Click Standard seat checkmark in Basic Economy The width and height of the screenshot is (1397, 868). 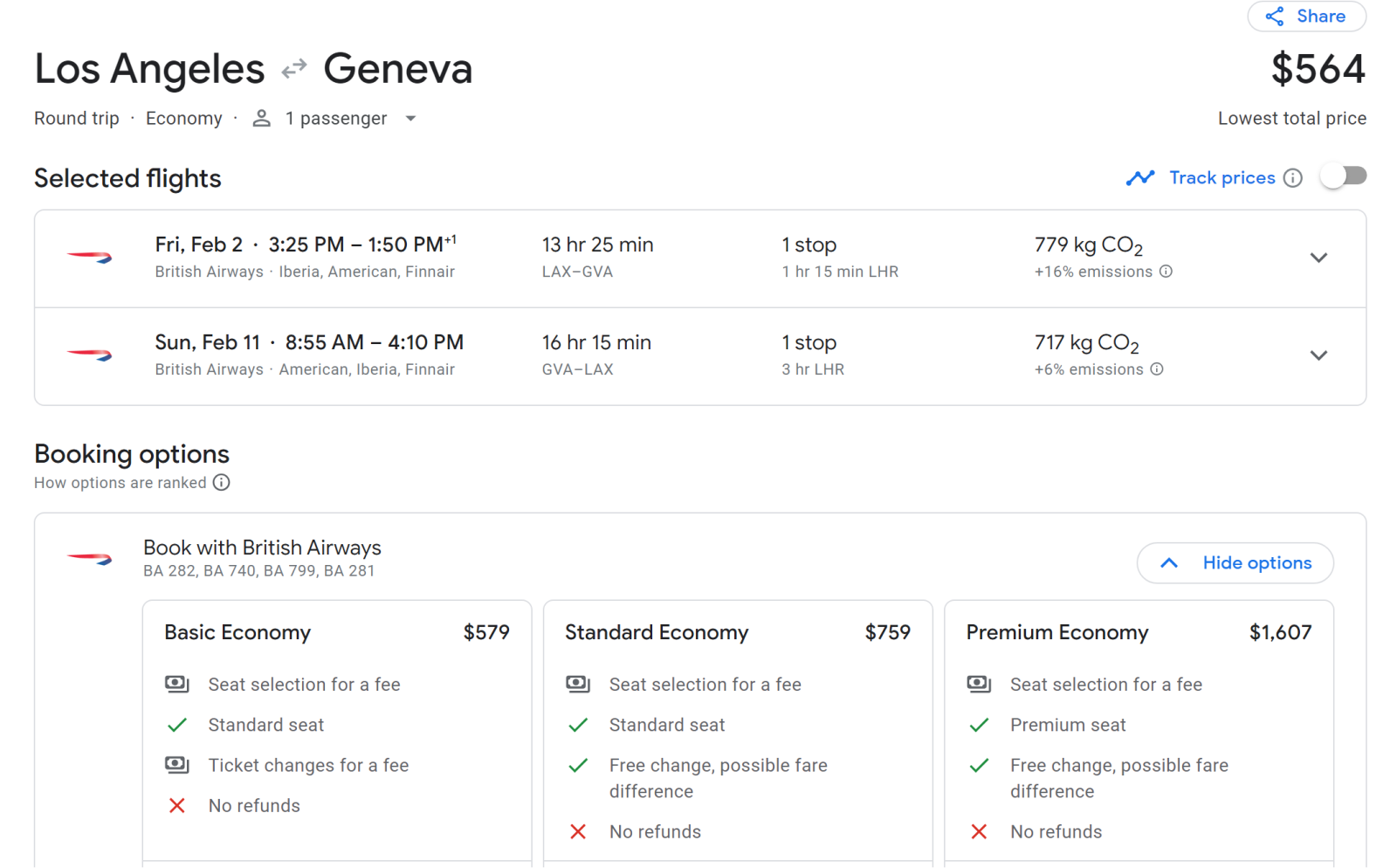click(176, 725)
